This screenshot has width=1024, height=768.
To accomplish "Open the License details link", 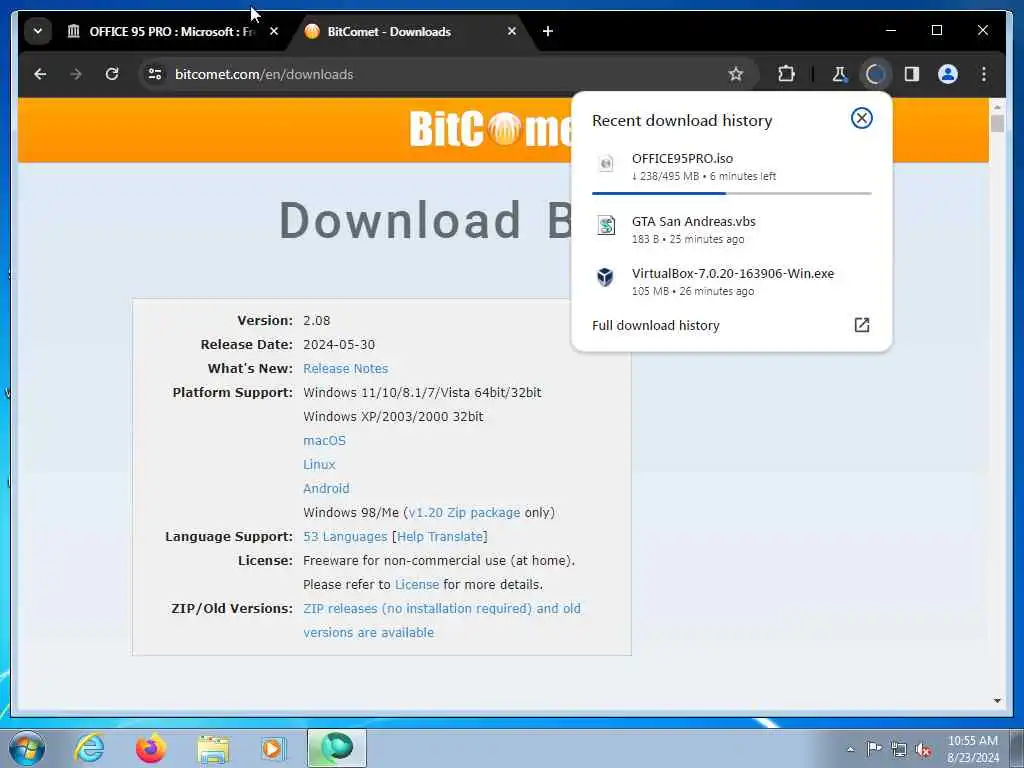I will (x=417, y=584).
